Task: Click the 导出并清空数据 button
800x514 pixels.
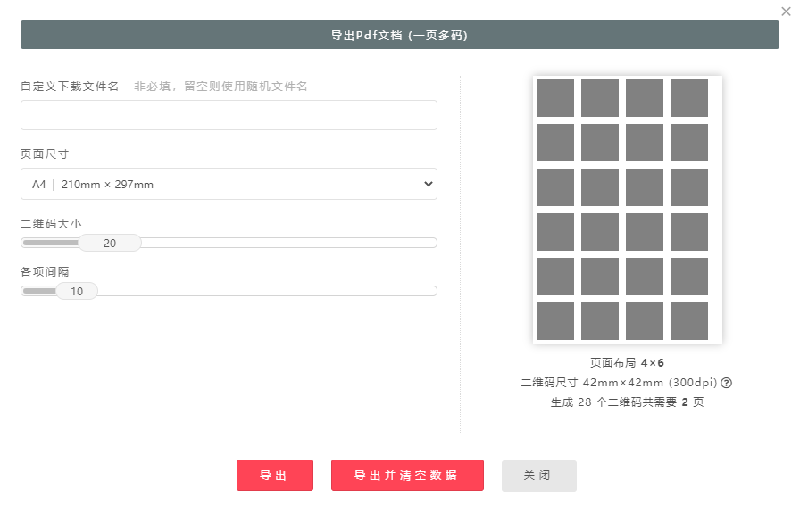Action: (407, 475)
